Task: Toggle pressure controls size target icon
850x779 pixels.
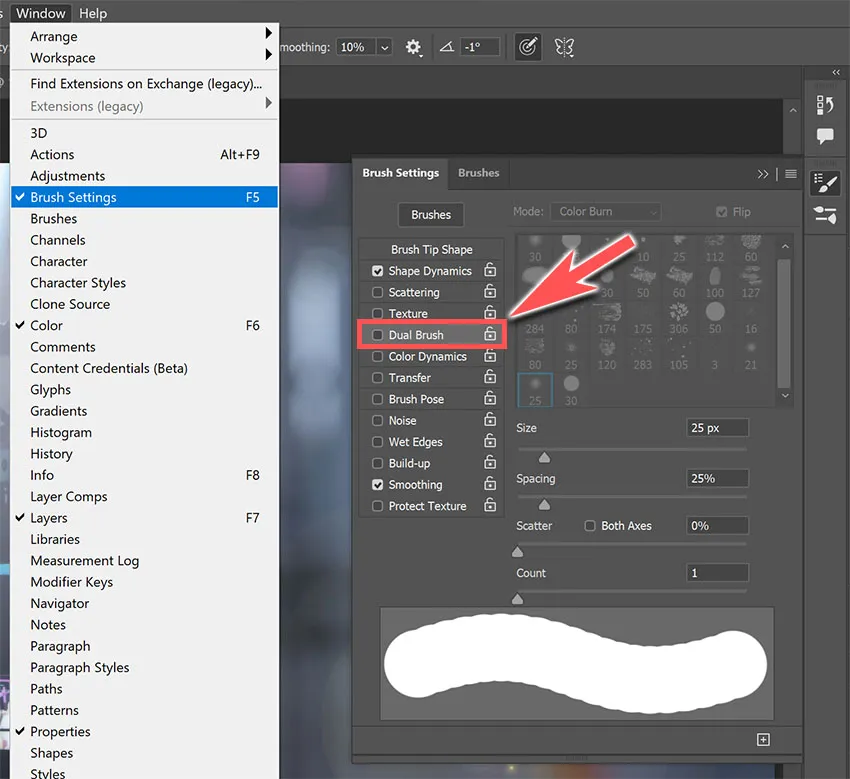Action: [528, 46]
